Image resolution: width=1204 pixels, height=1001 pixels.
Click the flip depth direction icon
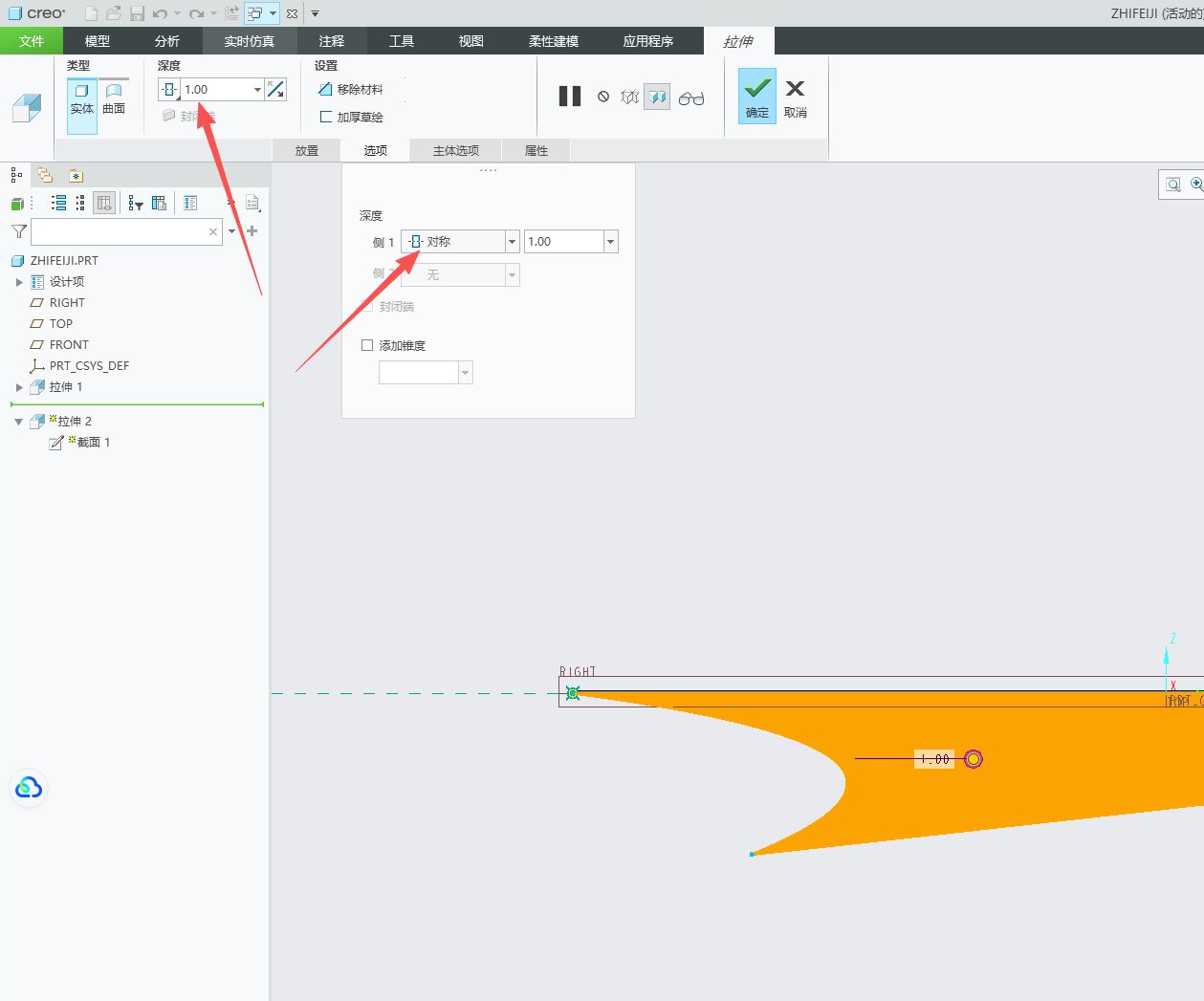(x=275, y=89)
